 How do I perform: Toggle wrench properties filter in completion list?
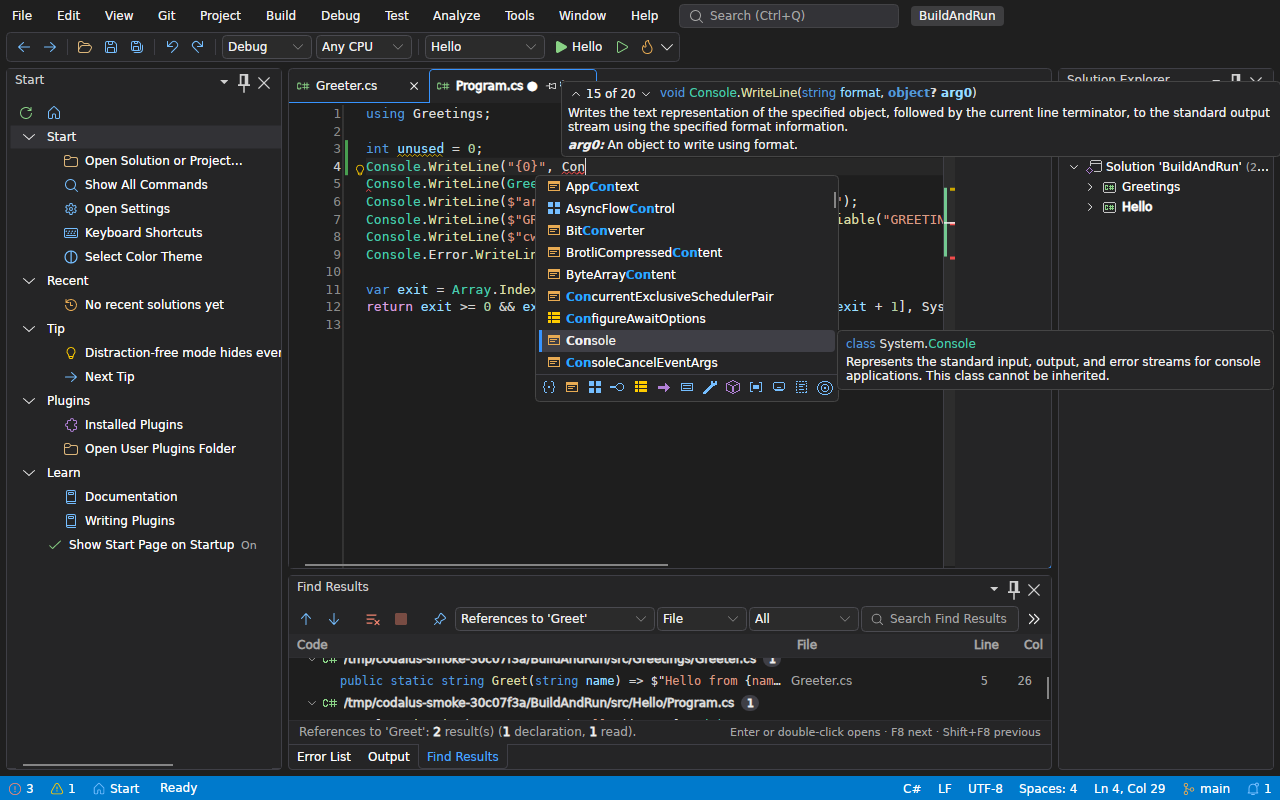click(710, 387)
